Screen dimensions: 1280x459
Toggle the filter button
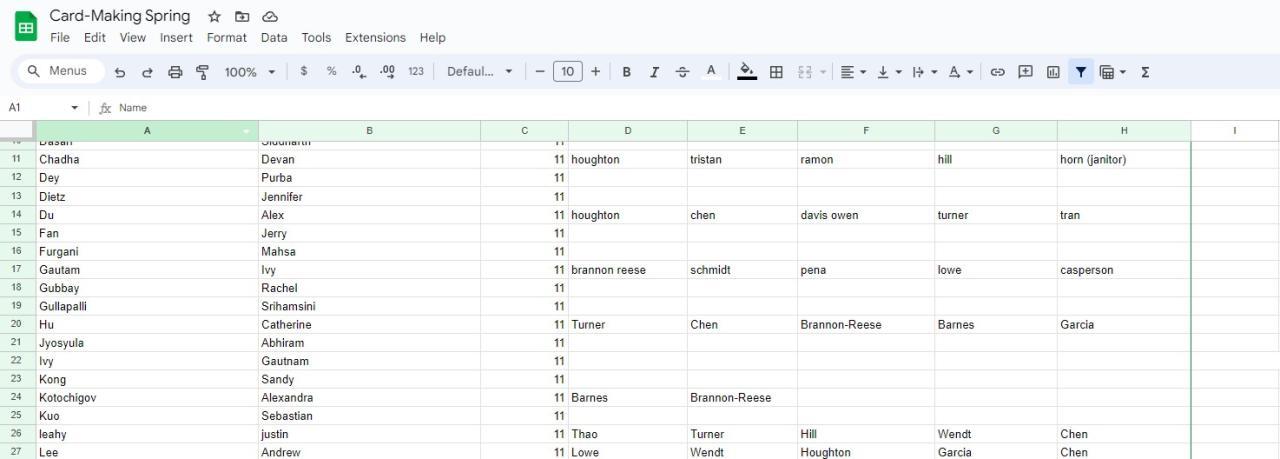coord(1081,72)
